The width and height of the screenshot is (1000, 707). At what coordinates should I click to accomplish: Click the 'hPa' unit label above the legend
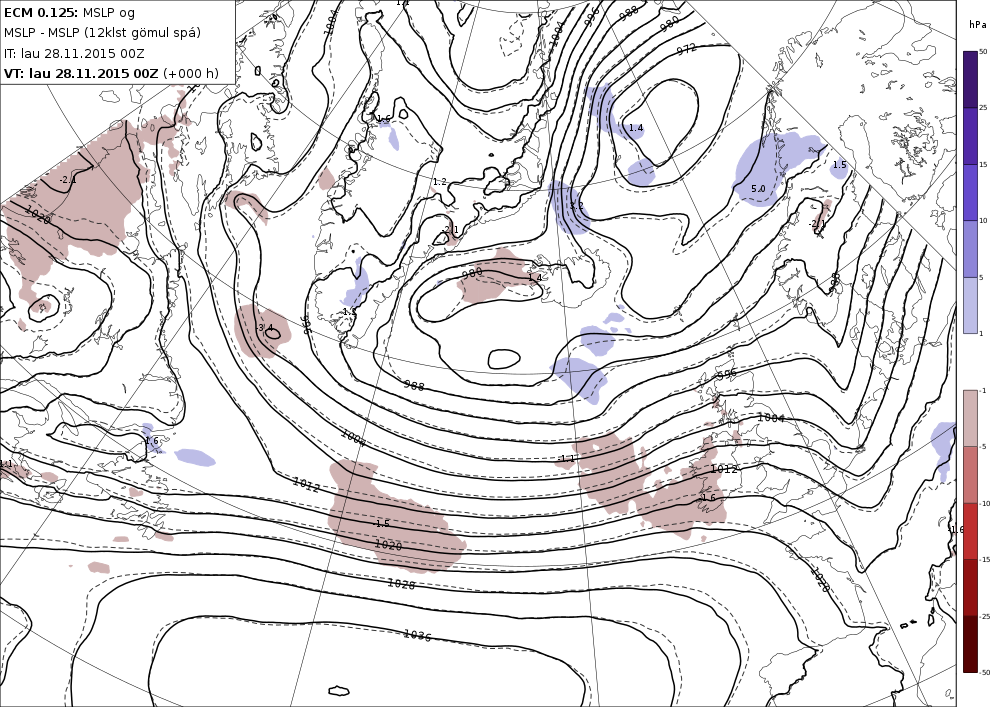(977, 25)
